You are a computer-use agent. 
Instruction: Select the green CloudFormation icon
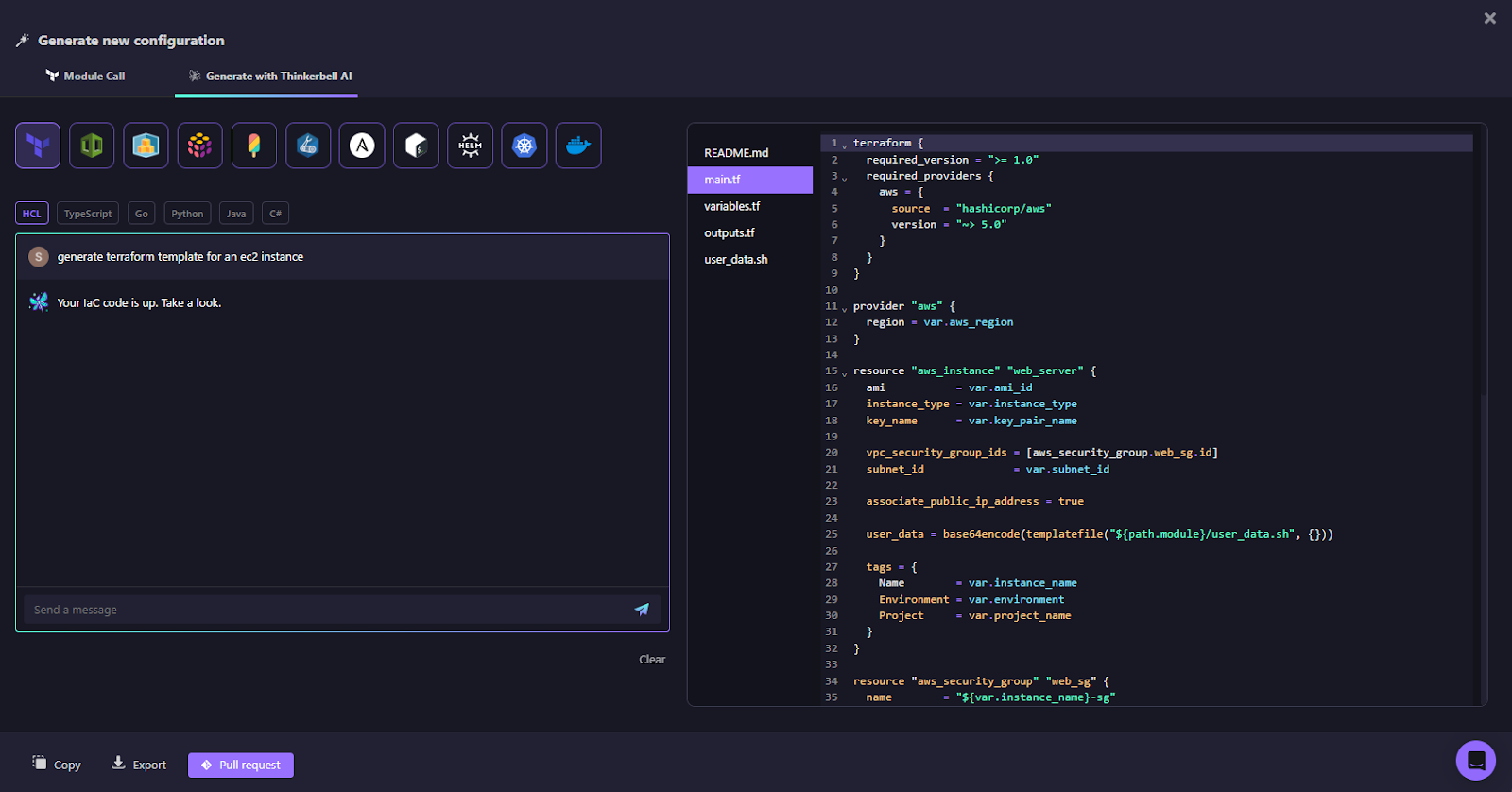pos(92,146)
